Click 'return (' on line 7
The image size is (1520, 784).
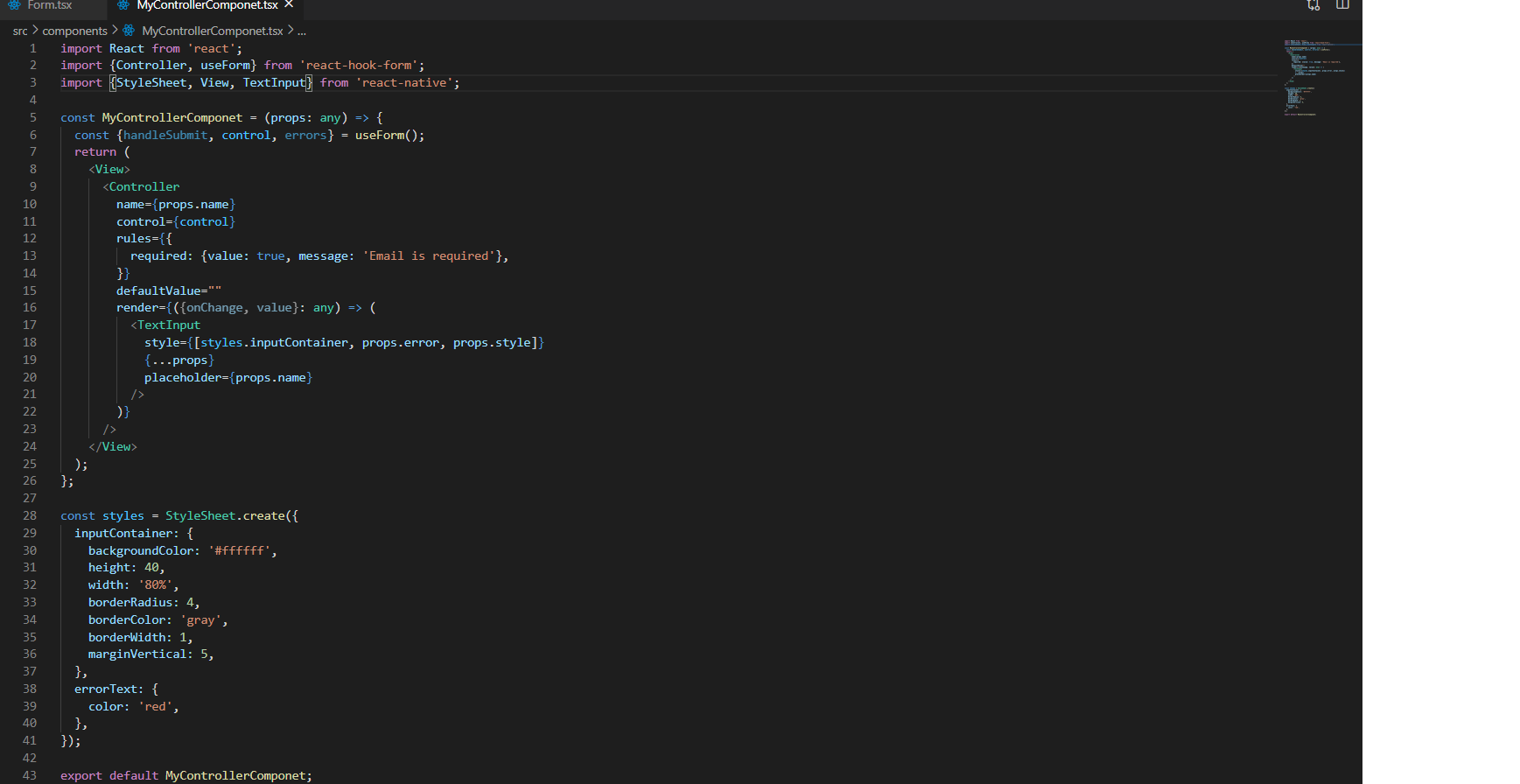pos(102,151)
